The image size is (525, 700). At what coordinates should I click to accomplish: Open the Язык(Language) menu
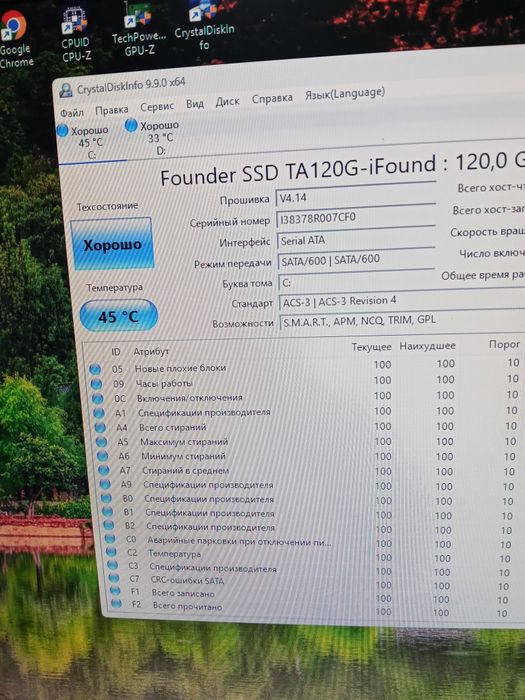(x=345, y=93)
